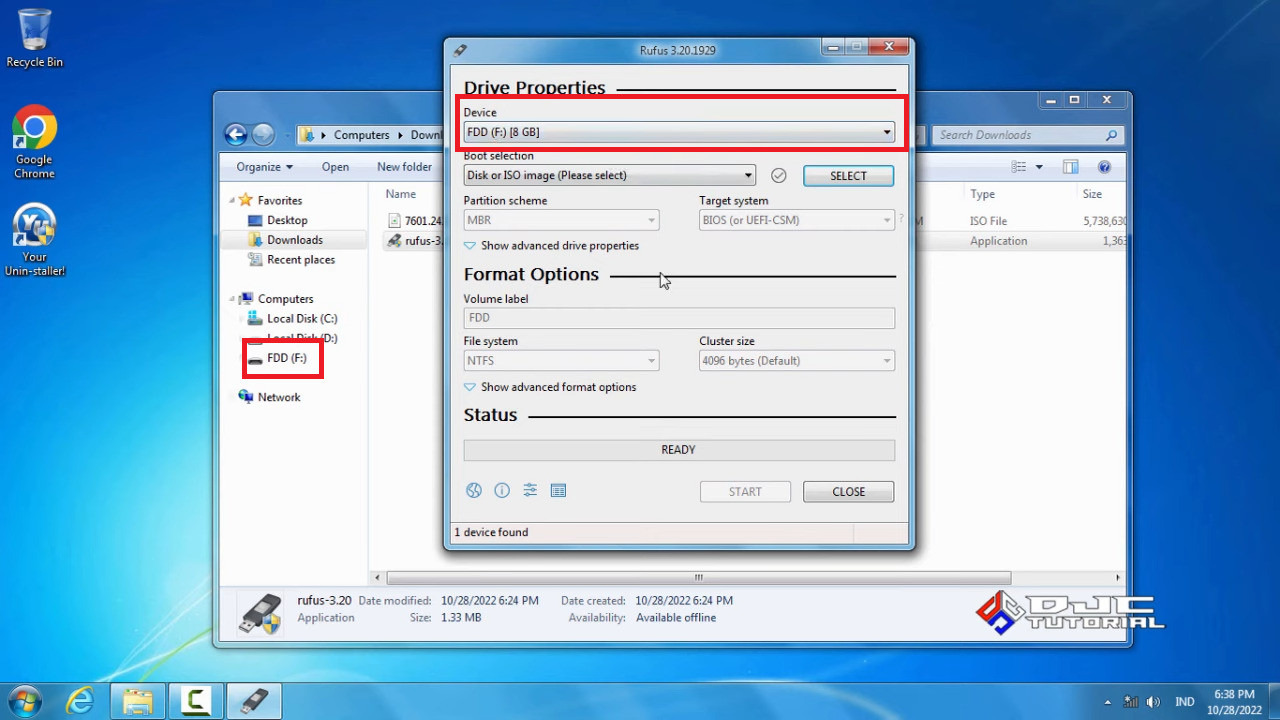Launch Internet Explorer from taskbar

(x=80, y=701)
